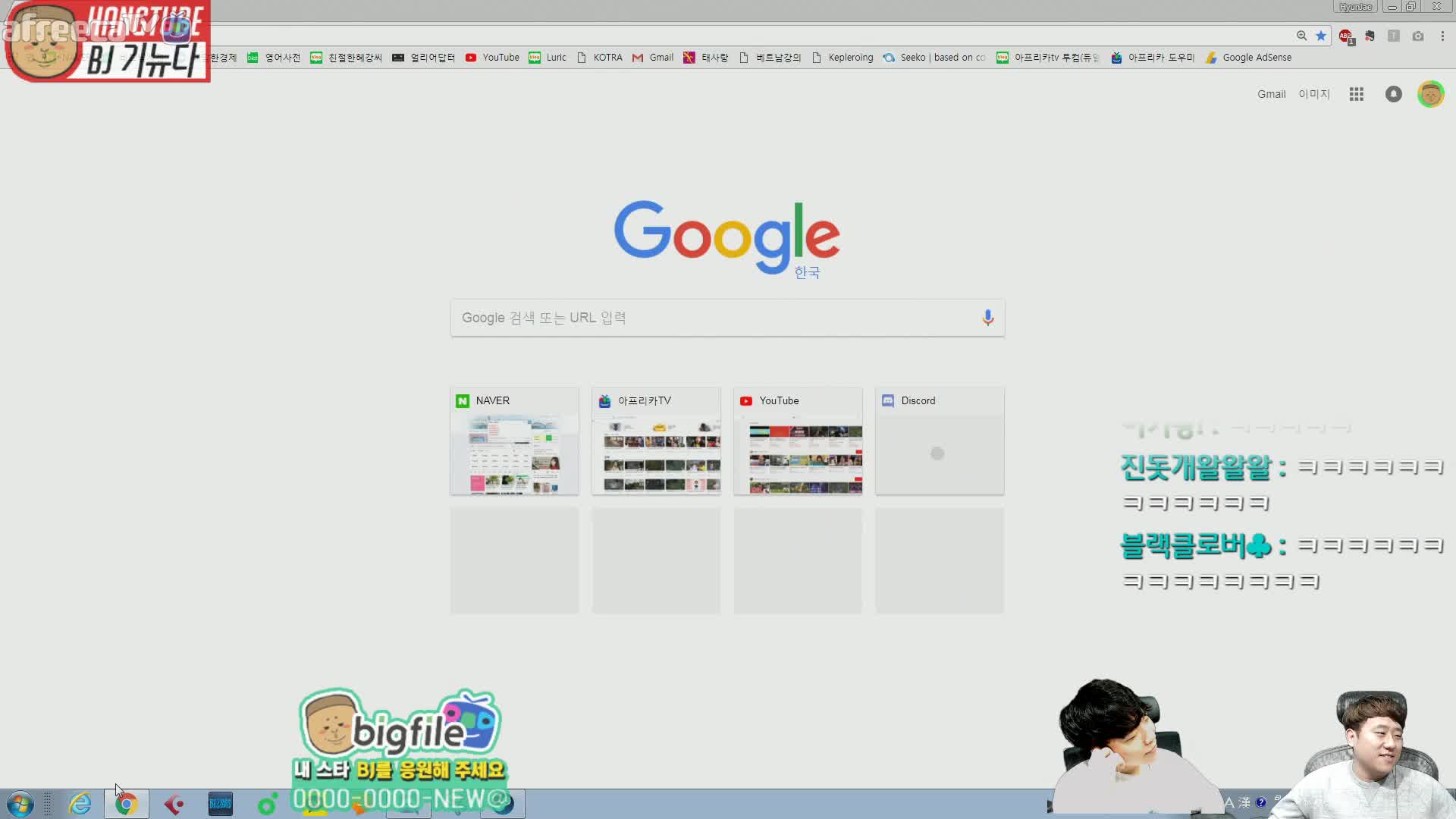Open the Google account avatar menu
The image size is (1456, 819).
1430,94
